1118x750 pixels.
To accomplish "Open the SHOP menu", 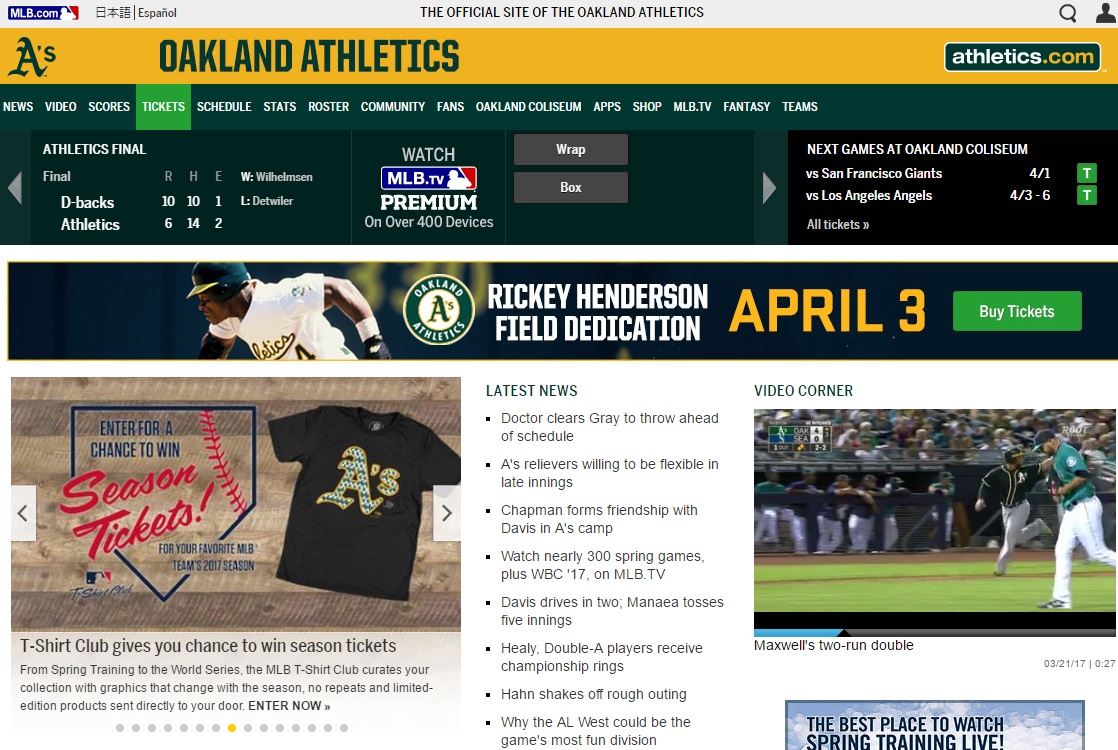I will [x=647, y=107].
